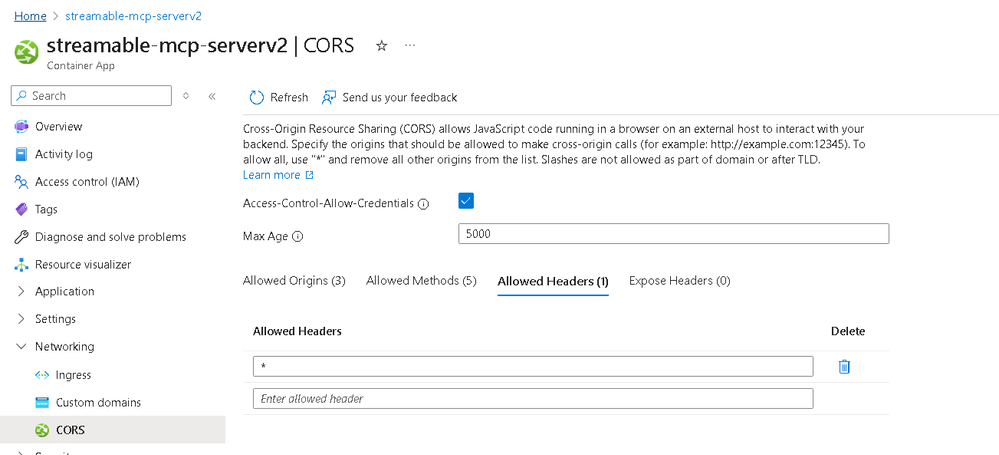The image size is (999, 455).
Task: Open Resource visualizer page
Action: (x=82, y=265)
